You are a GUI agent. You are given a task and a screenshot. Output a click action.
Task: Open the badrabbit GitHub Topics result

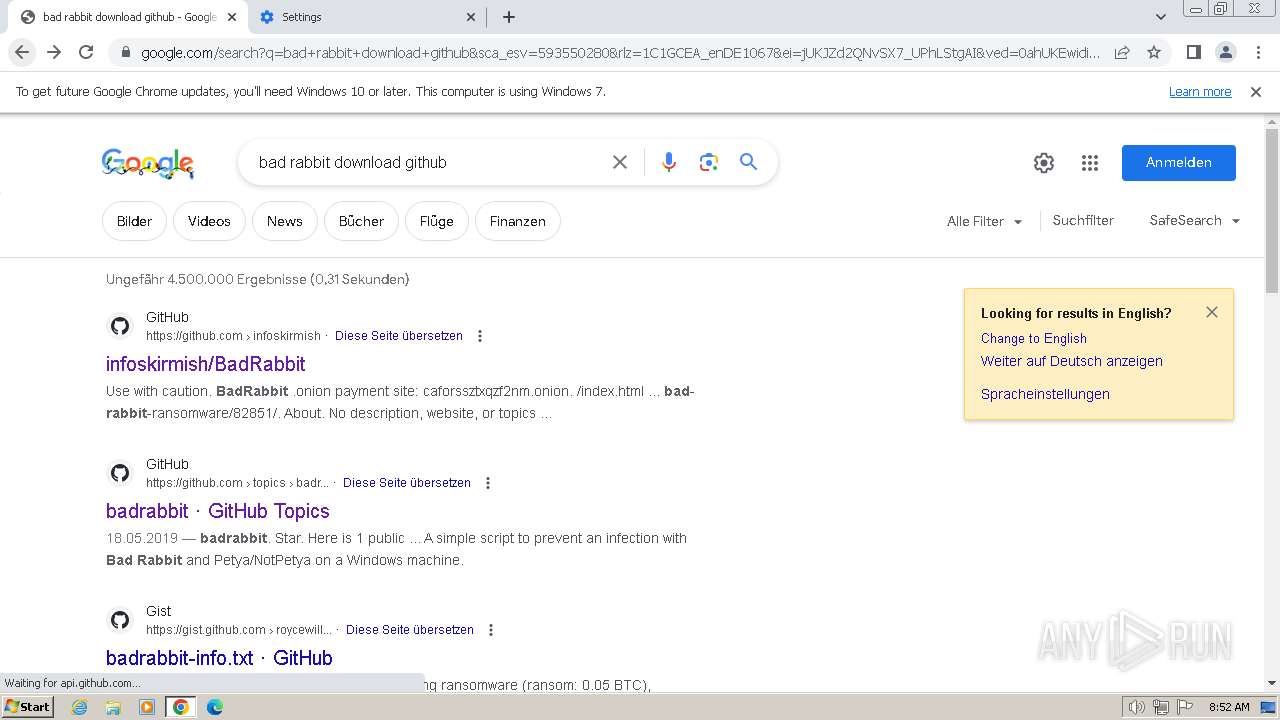218,511
